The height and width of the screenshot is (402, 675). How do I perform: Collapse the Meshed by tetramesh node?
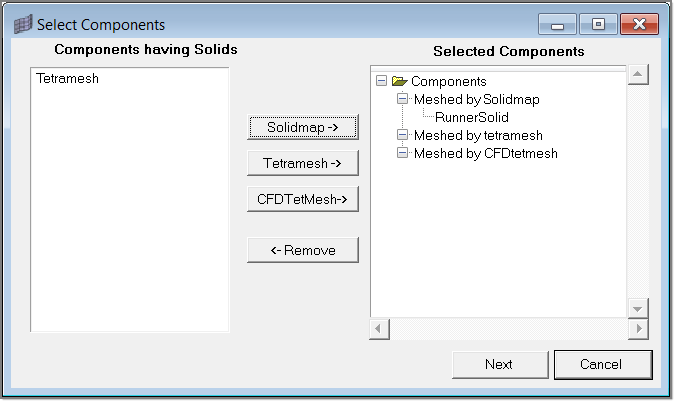pyautogui.click(x=403, y=135)
